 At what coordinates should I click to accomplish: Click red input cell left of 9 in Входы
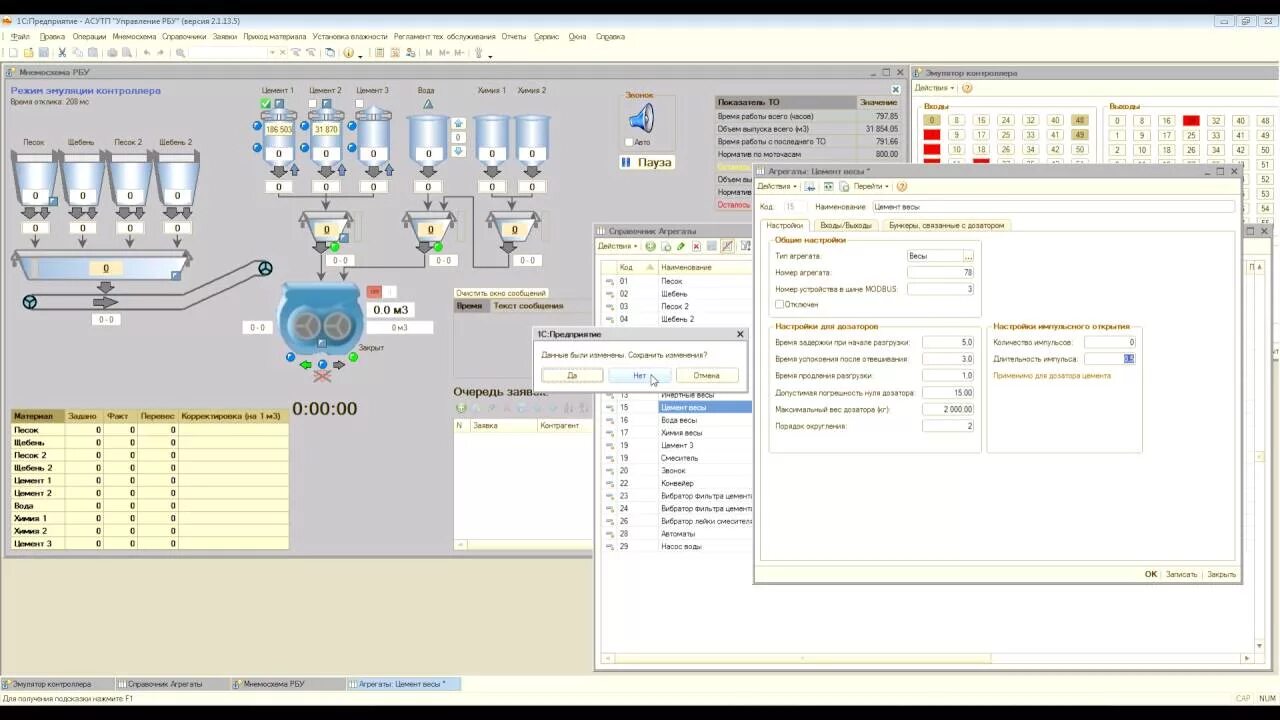932,135
